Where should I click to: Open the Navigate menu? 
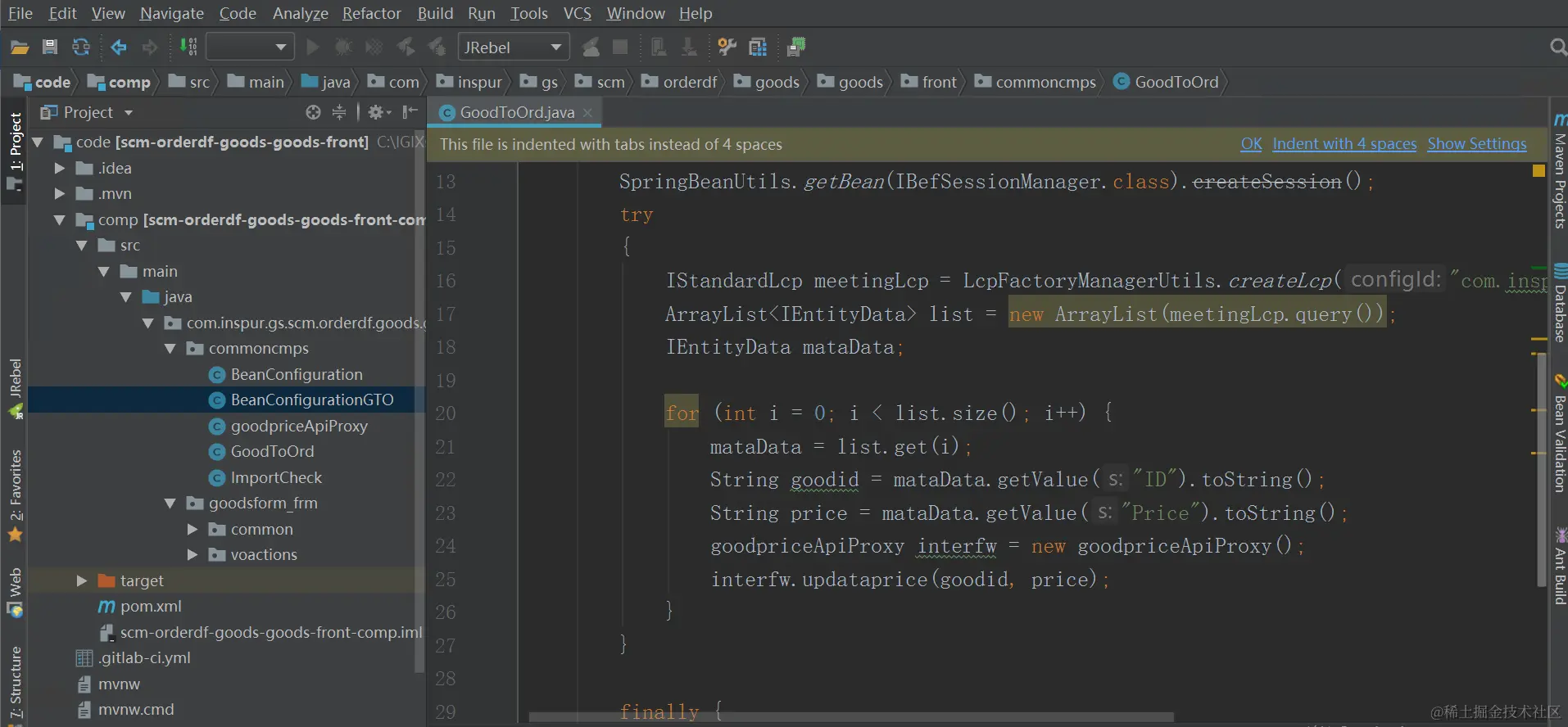pos(172,13)
